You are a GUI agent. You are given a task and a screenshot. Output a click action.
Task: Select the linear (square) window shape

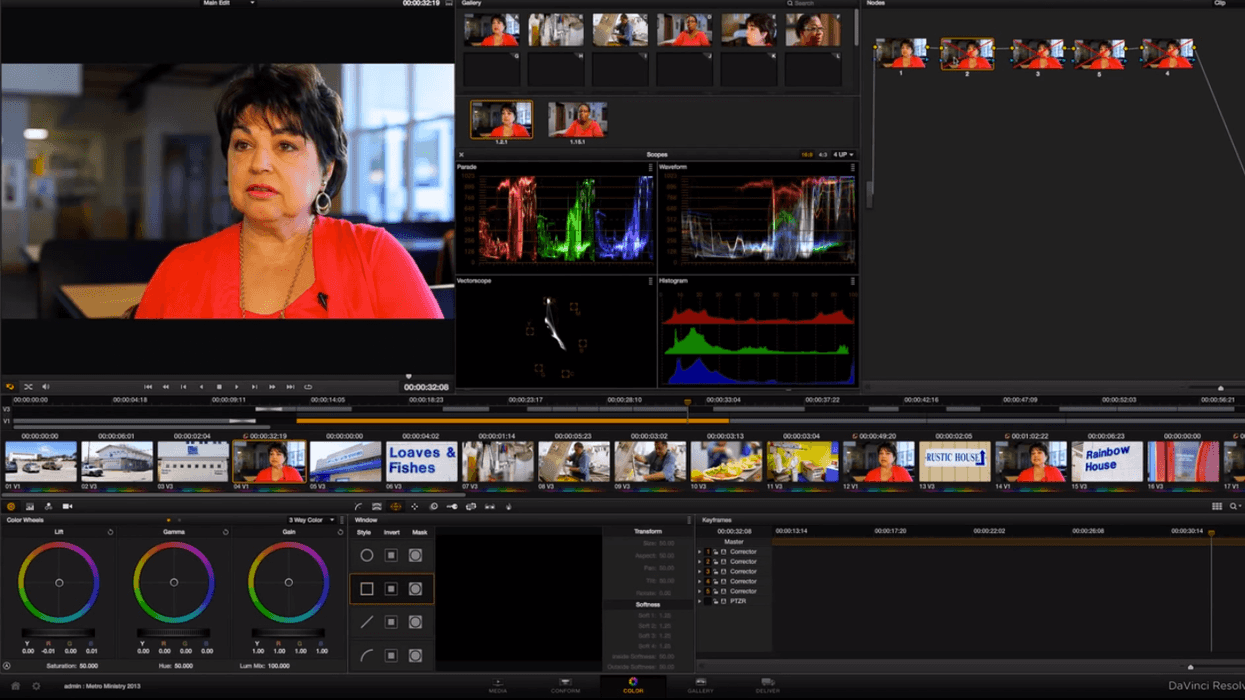[x=367, y=589]
